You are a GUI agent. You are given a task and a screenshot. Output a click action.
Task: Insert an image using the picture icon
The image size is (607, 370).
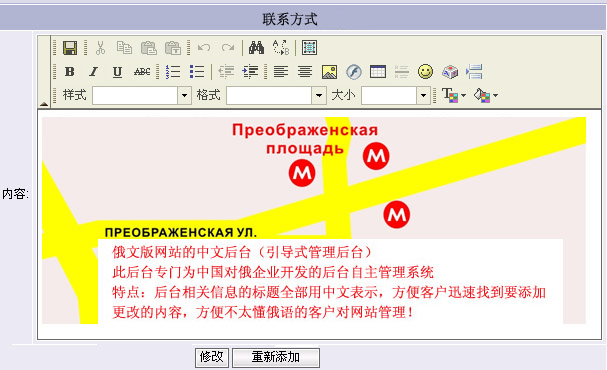tap(329, 72)
